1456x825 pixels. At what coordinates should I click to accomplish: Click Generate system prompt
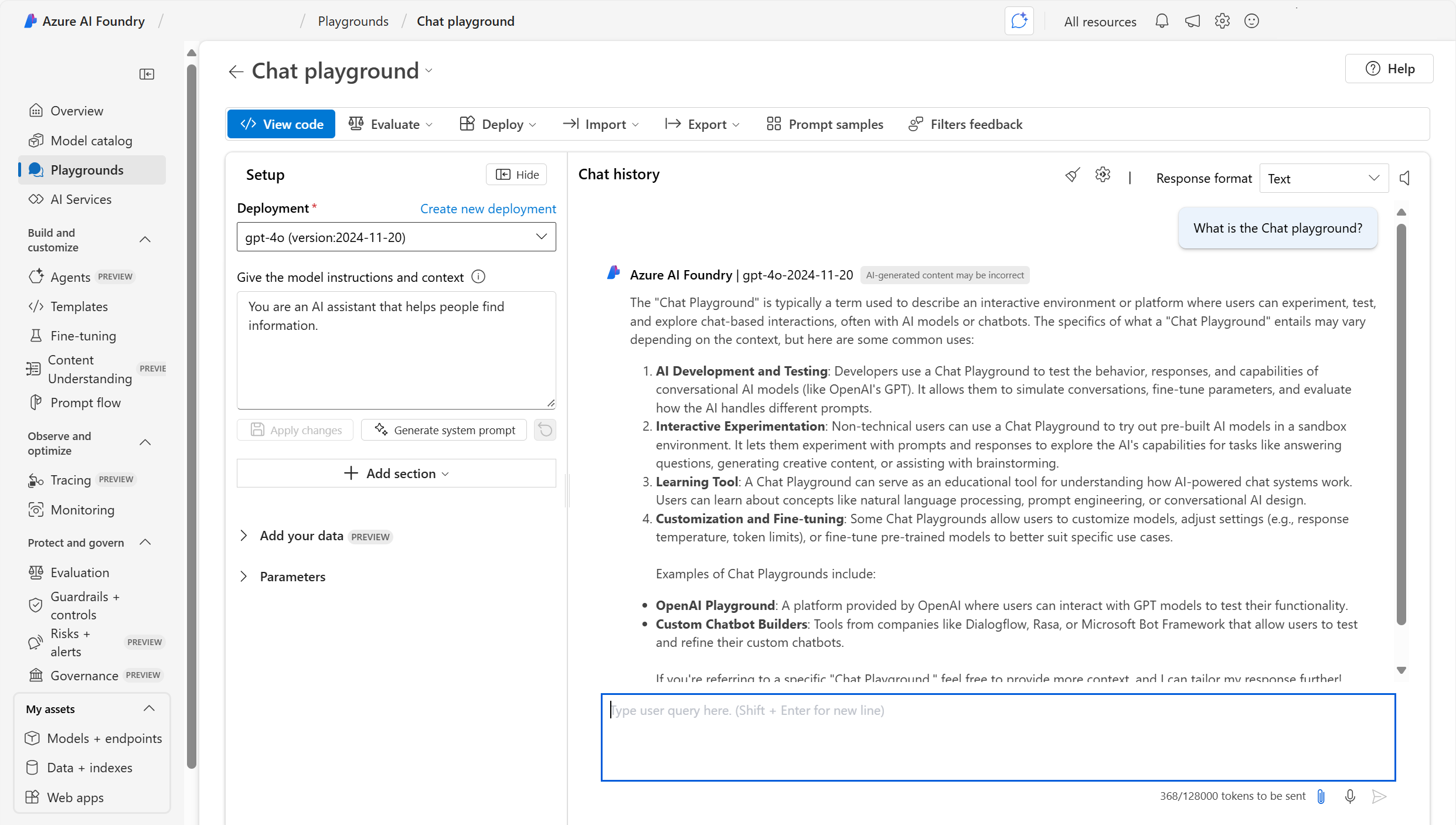coord(444,430)
